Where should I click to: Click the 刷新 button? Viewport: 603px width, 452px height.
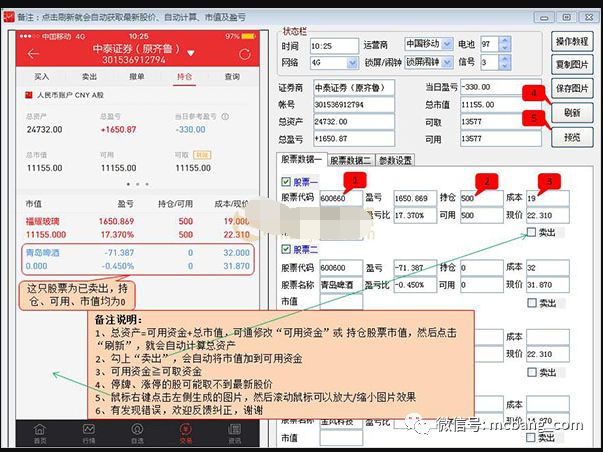pyautogui.click(x=572, y=113)
